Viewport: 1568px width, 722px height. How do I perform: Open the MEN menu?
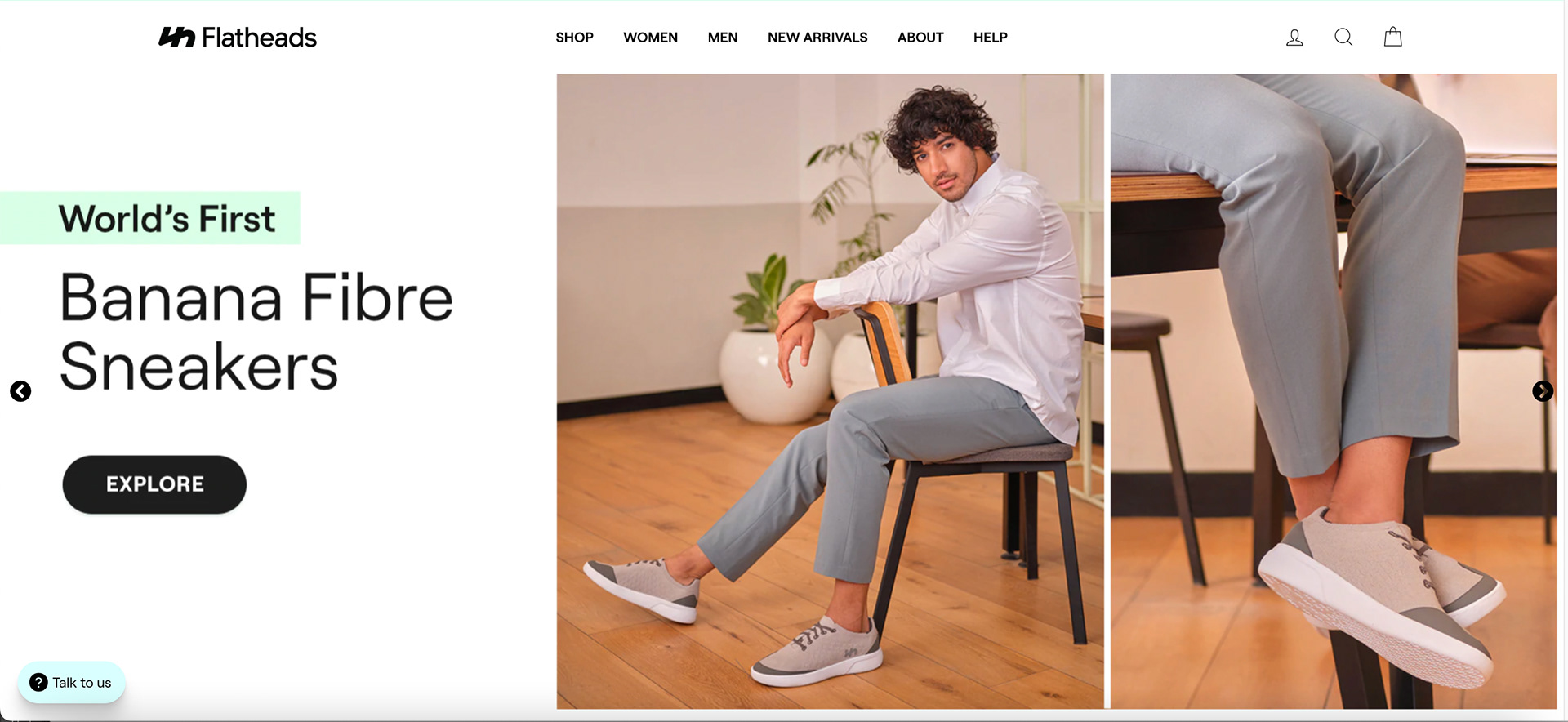[x=723, y=38]
